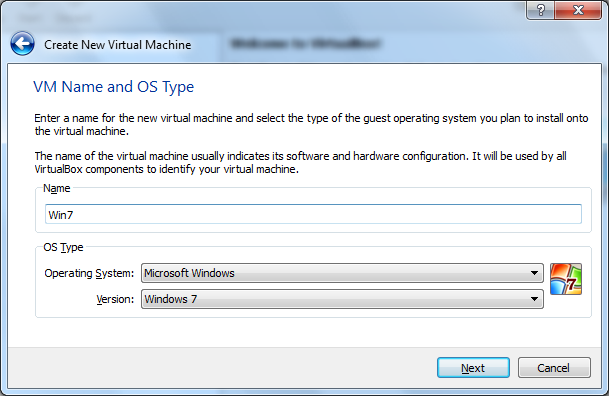The width and height of the screenshot is (609, 396).
Task: Click the 'Version:' label
Action: 115,299
